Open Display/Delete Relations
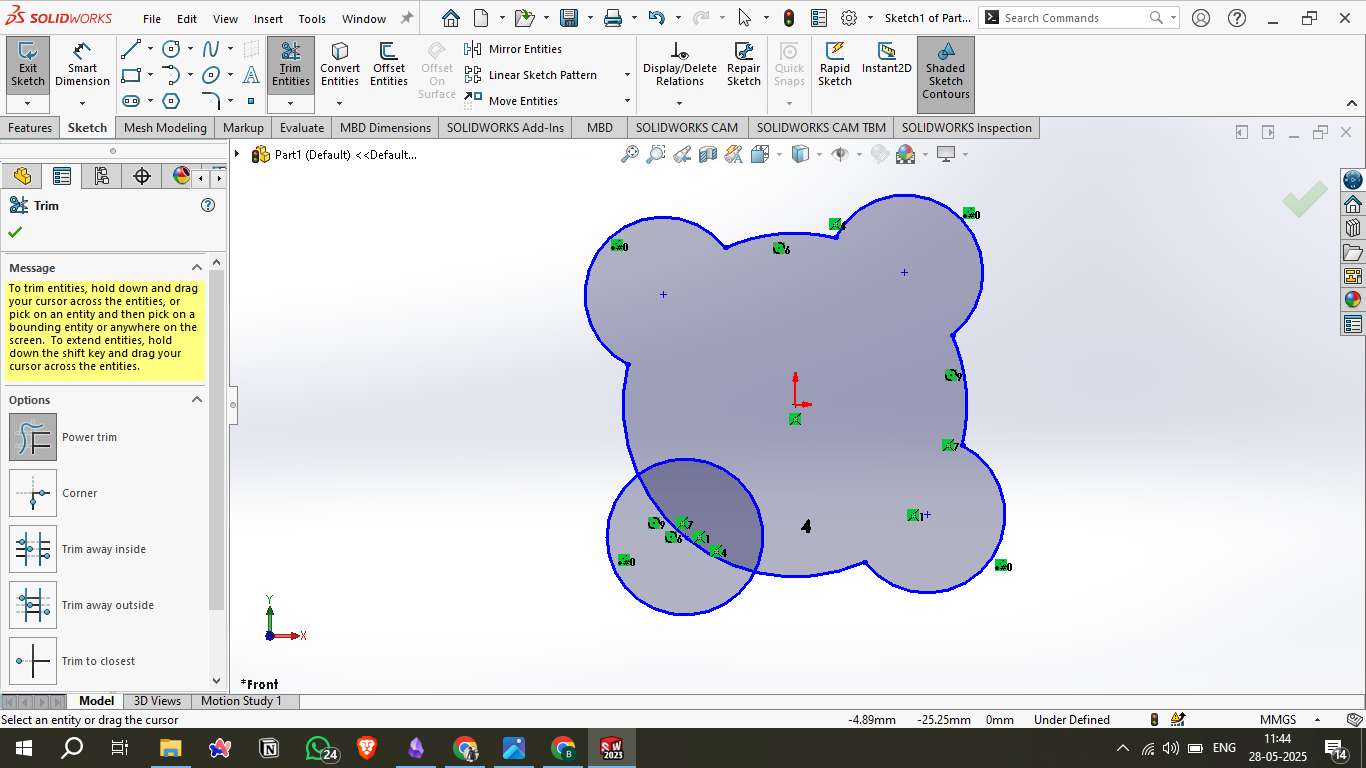1366x768 pixels. 680,64
